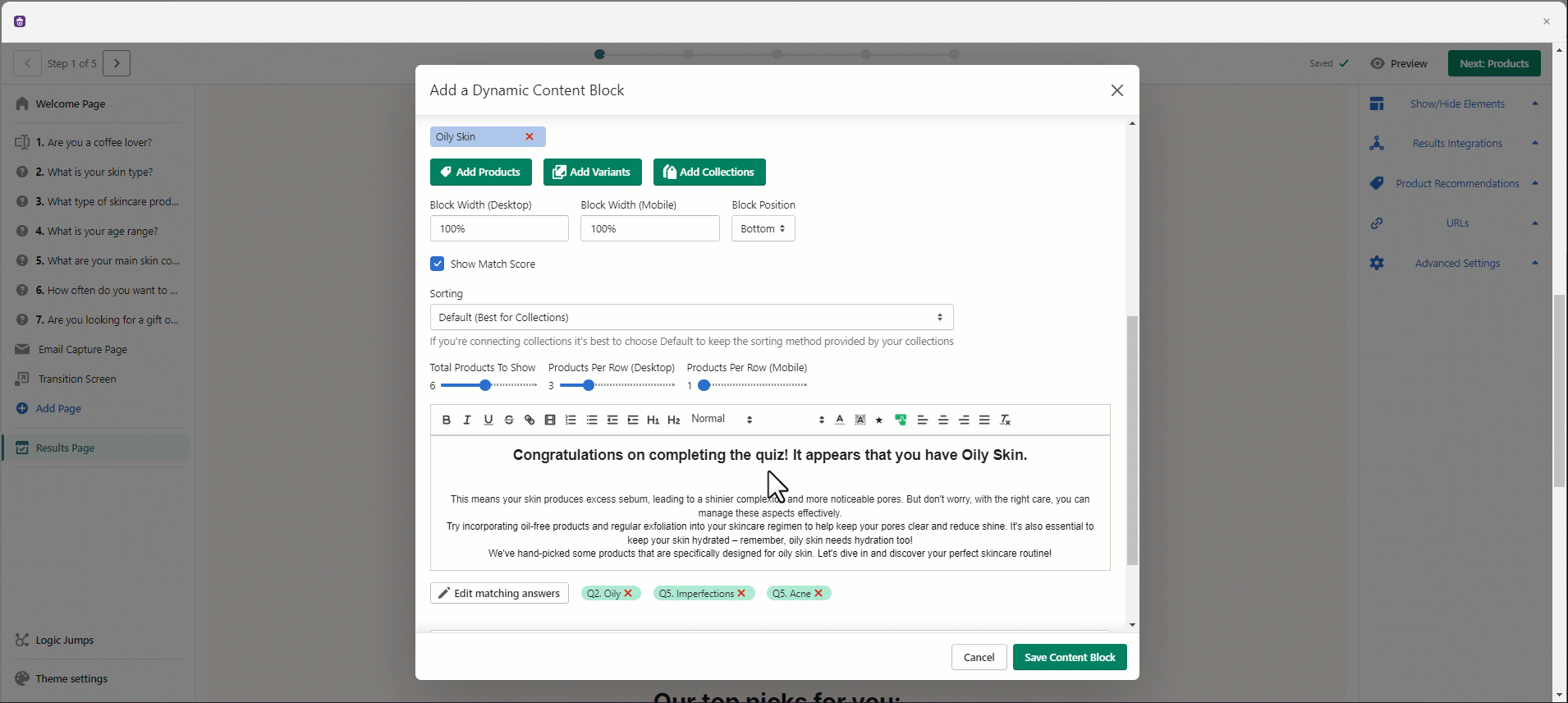Open Logic Jumps
Screen dimensions: 1568x703
[x=64, y=640]
